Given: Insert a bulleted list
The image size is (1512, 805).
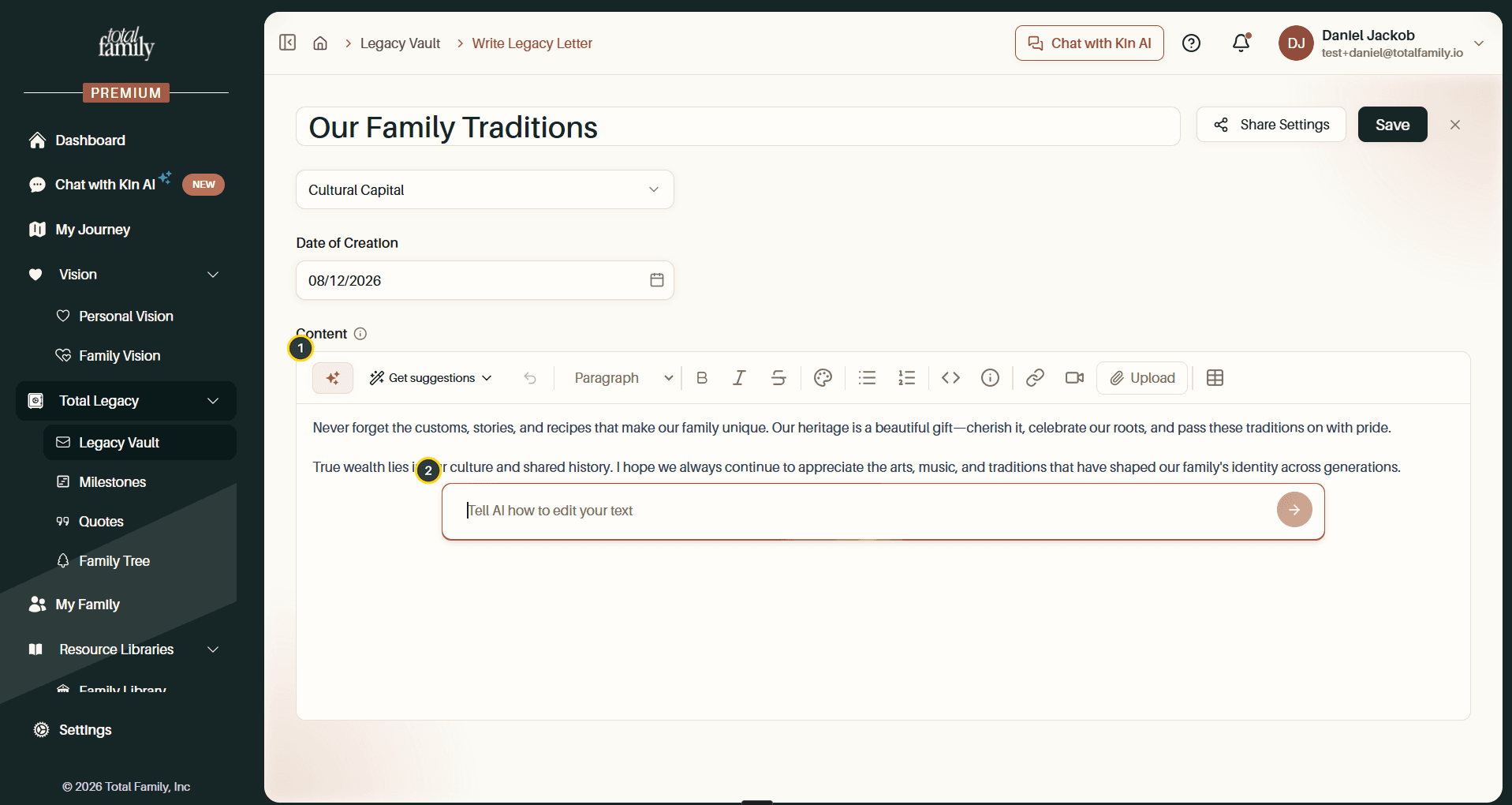Looking at the screenshot, I should pyautogui.click(x=867, y=378).
